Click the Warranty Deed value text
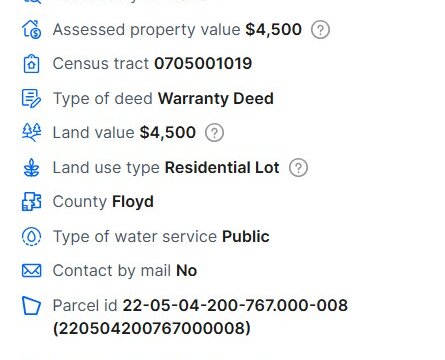Viewport: 445px width, 360px height. (216, 98)
